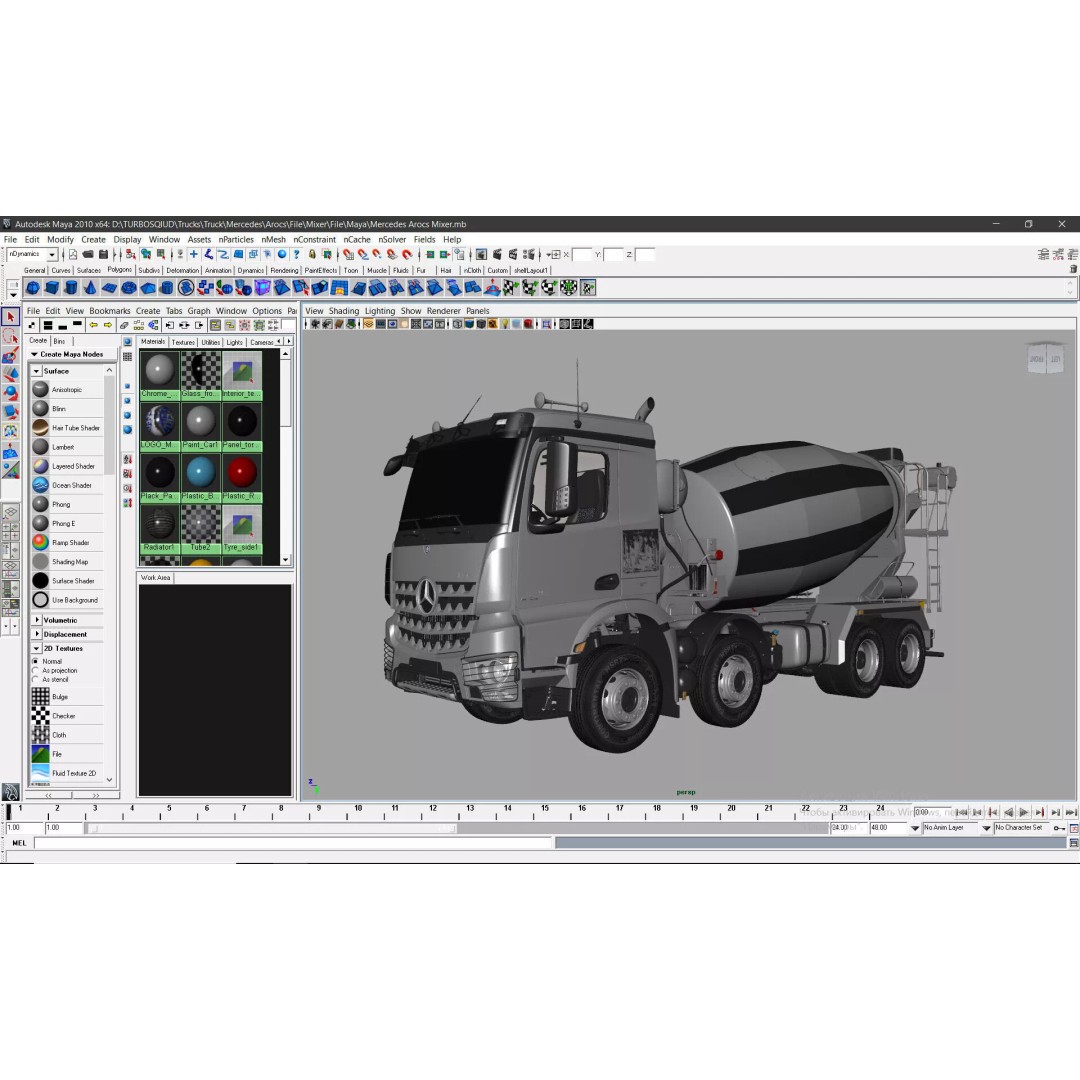
Task: Open the viewport Shading menu
Action: (x=344, y=311)
